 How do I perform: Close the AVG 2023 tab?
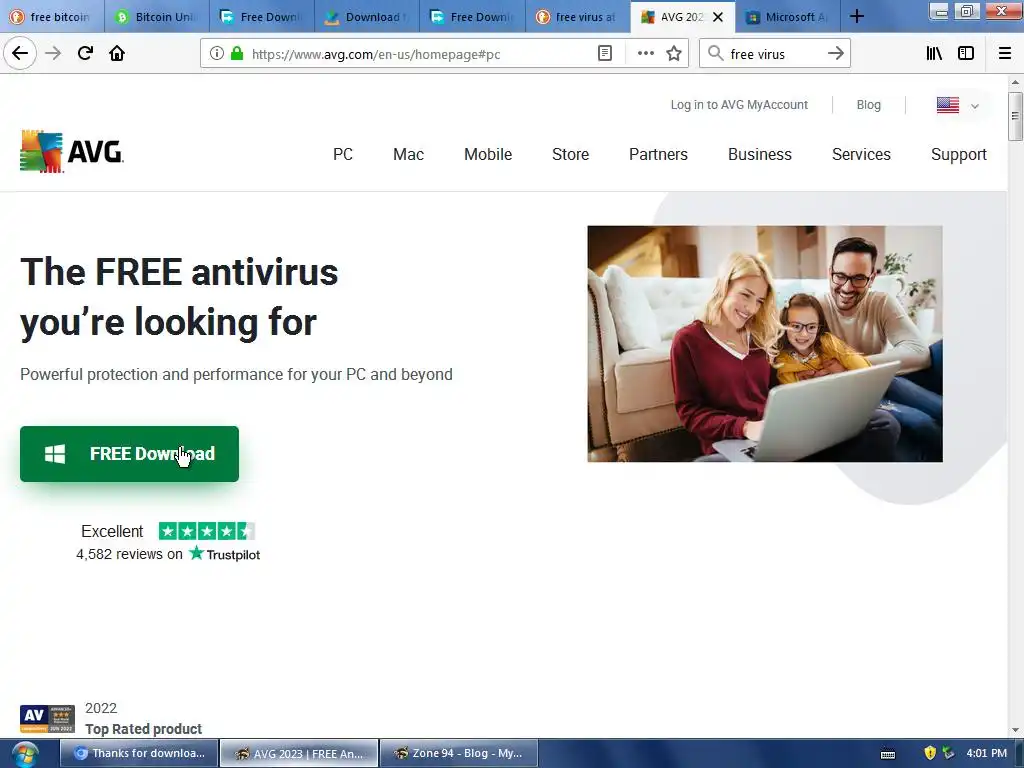click(718, 17)
